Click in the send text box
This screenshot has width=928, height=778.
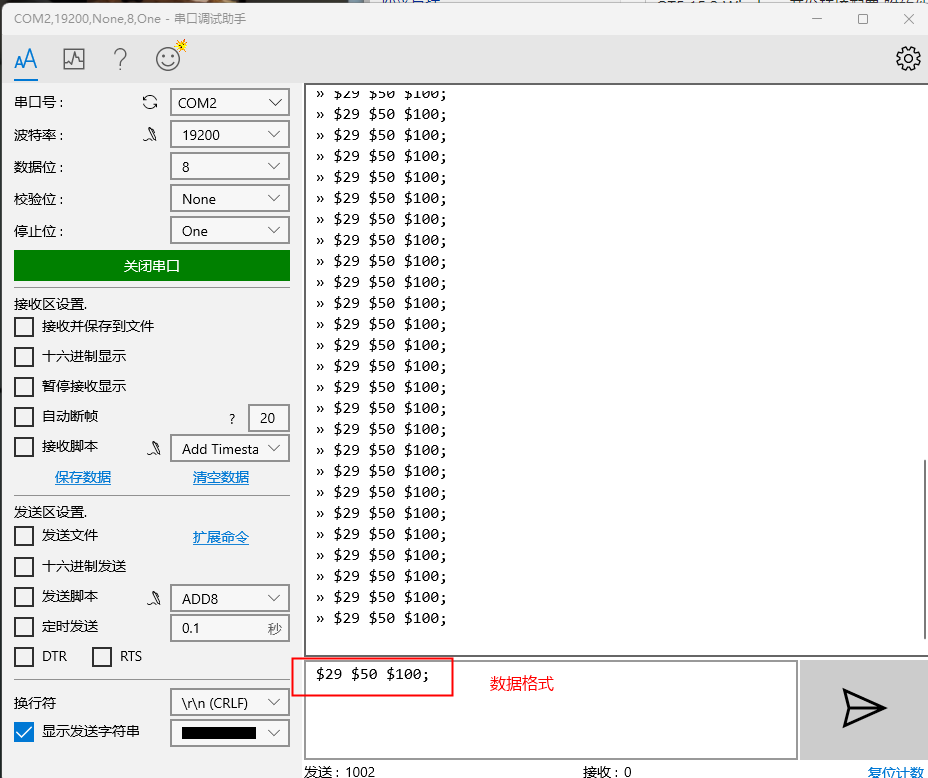[x=550, y=709]
